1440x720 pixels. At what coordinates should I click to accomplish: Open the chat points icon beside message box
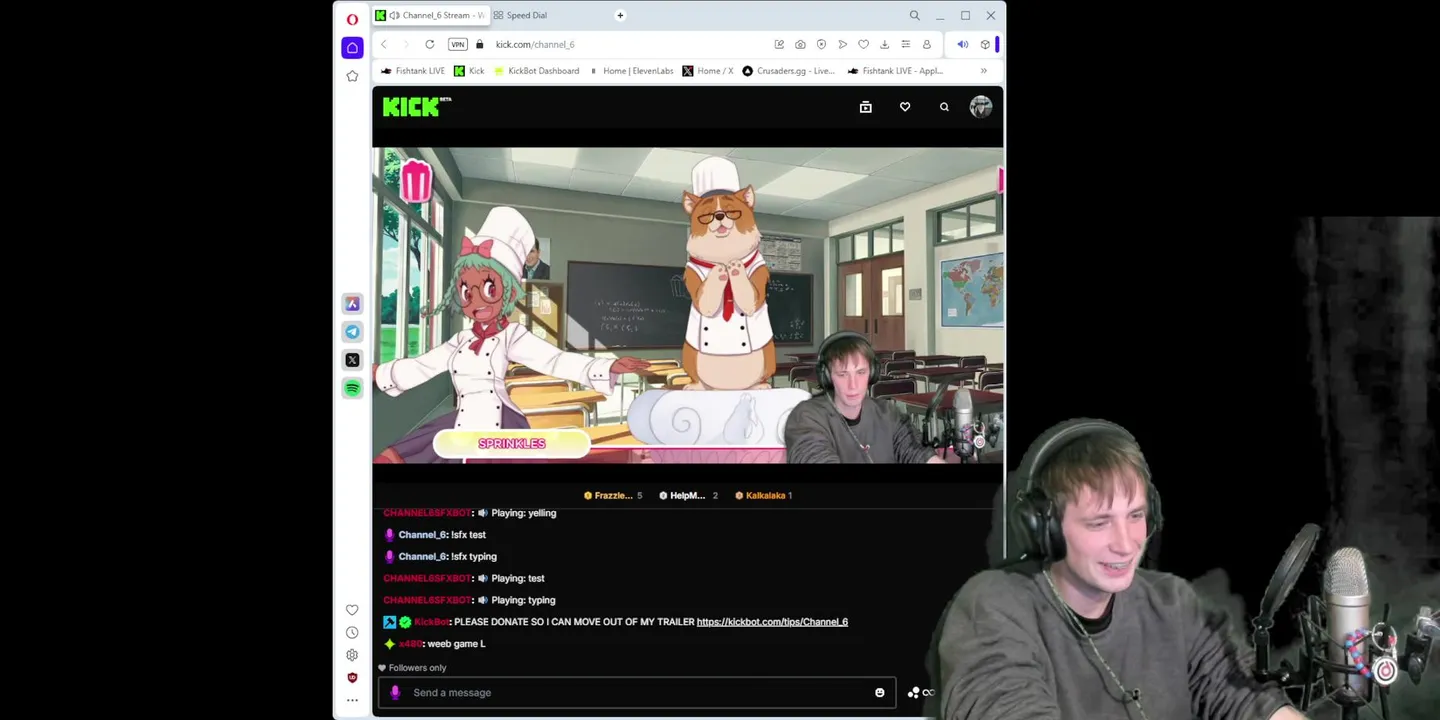pyautogui.click(x=914, y=692)
